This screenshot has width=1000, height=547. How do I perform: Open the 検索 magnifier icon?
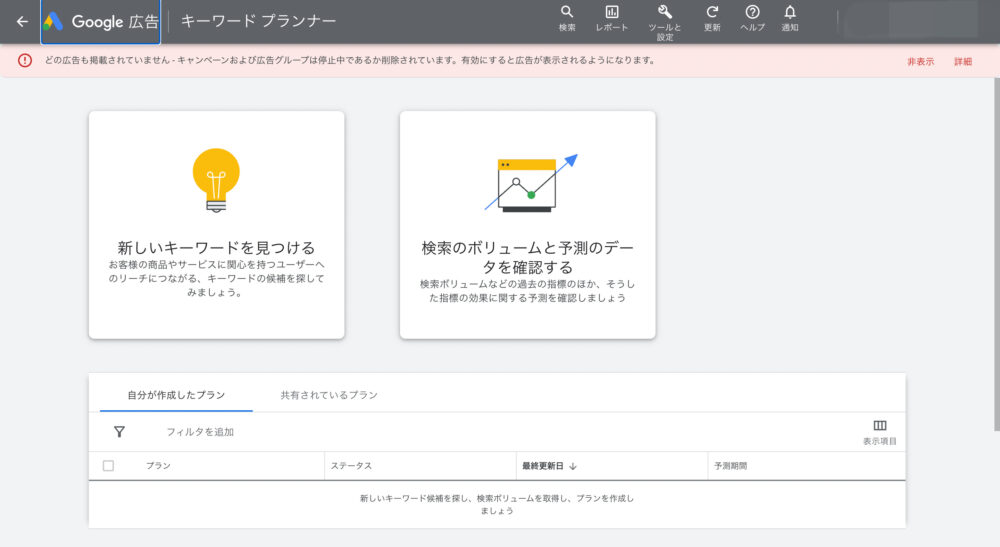click(567, 13)
